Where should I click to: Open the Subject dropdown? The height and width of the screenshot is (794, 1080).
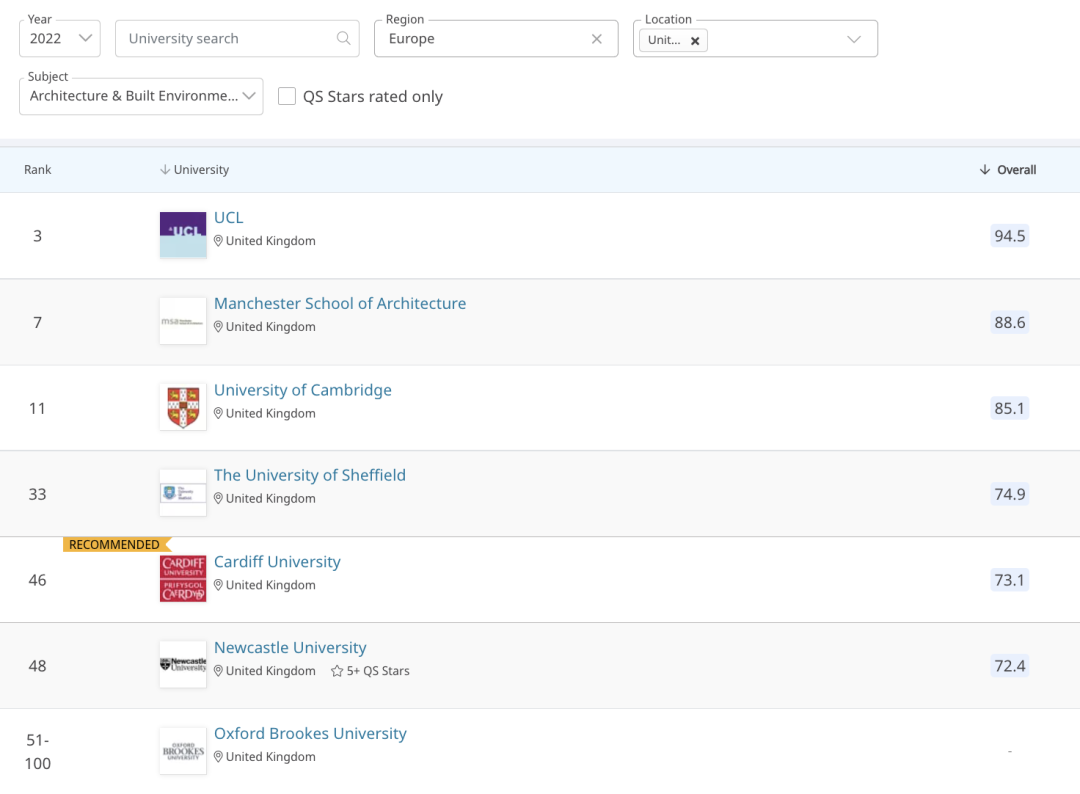[141, 96]
